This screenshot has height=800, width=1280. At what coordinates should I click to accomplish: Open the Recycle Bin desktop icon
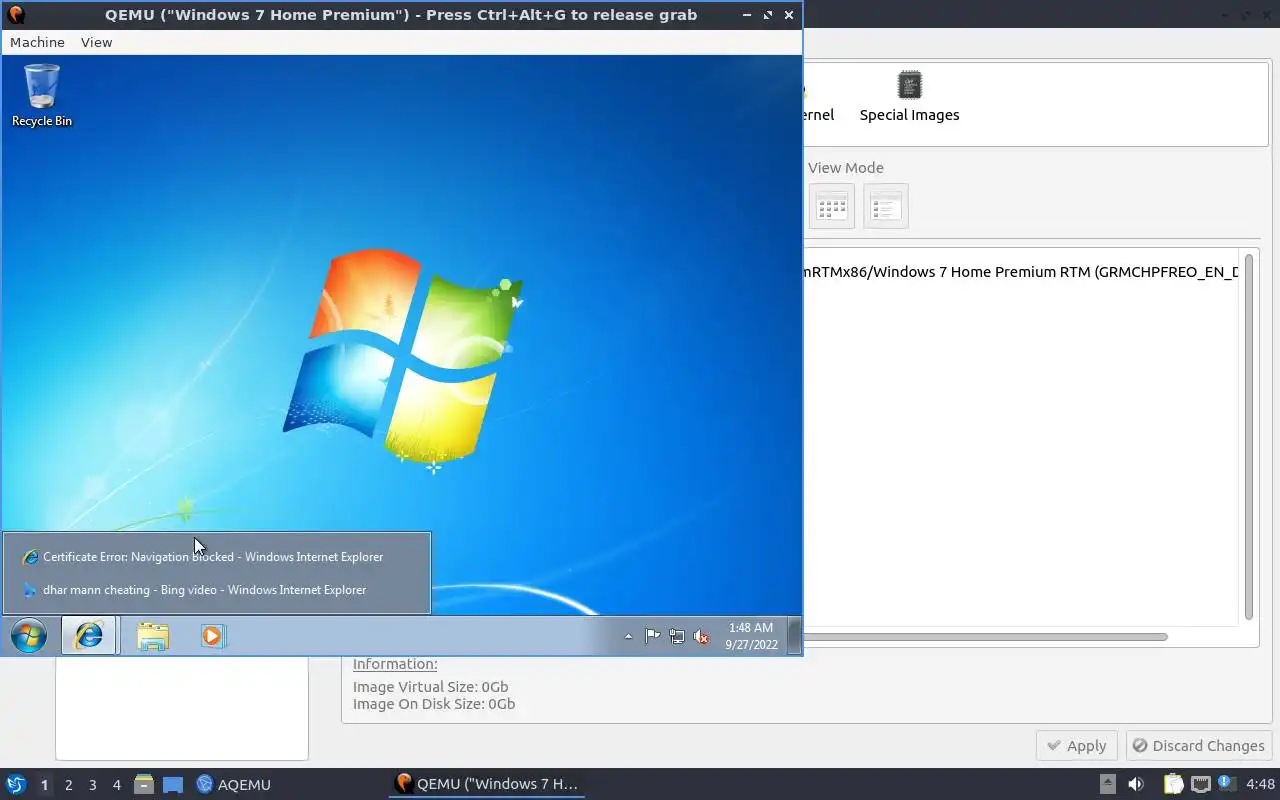pos(42,96)
